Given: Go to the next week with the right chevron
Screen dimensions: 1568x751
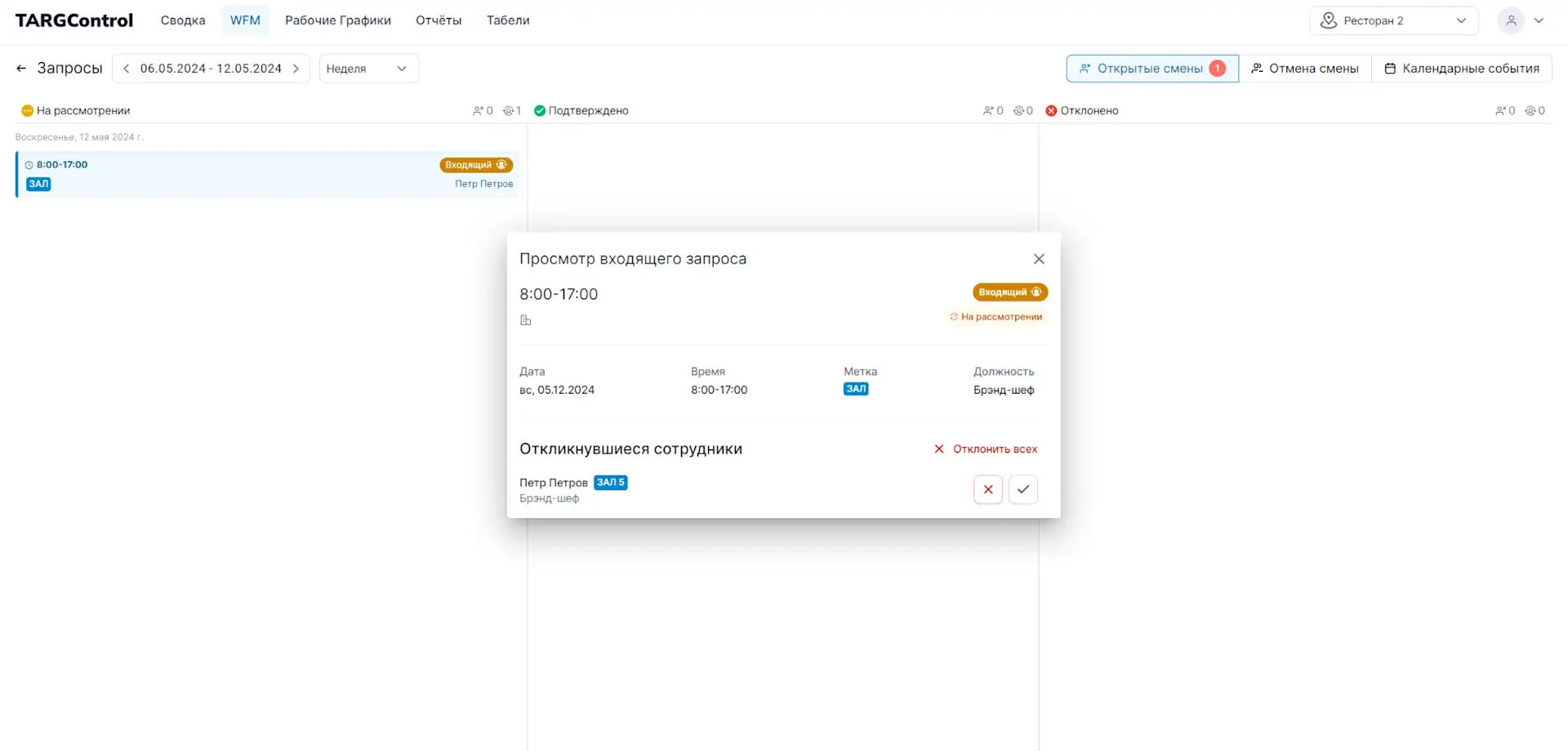Looking at the screenshot, I should tap(296, 69).
